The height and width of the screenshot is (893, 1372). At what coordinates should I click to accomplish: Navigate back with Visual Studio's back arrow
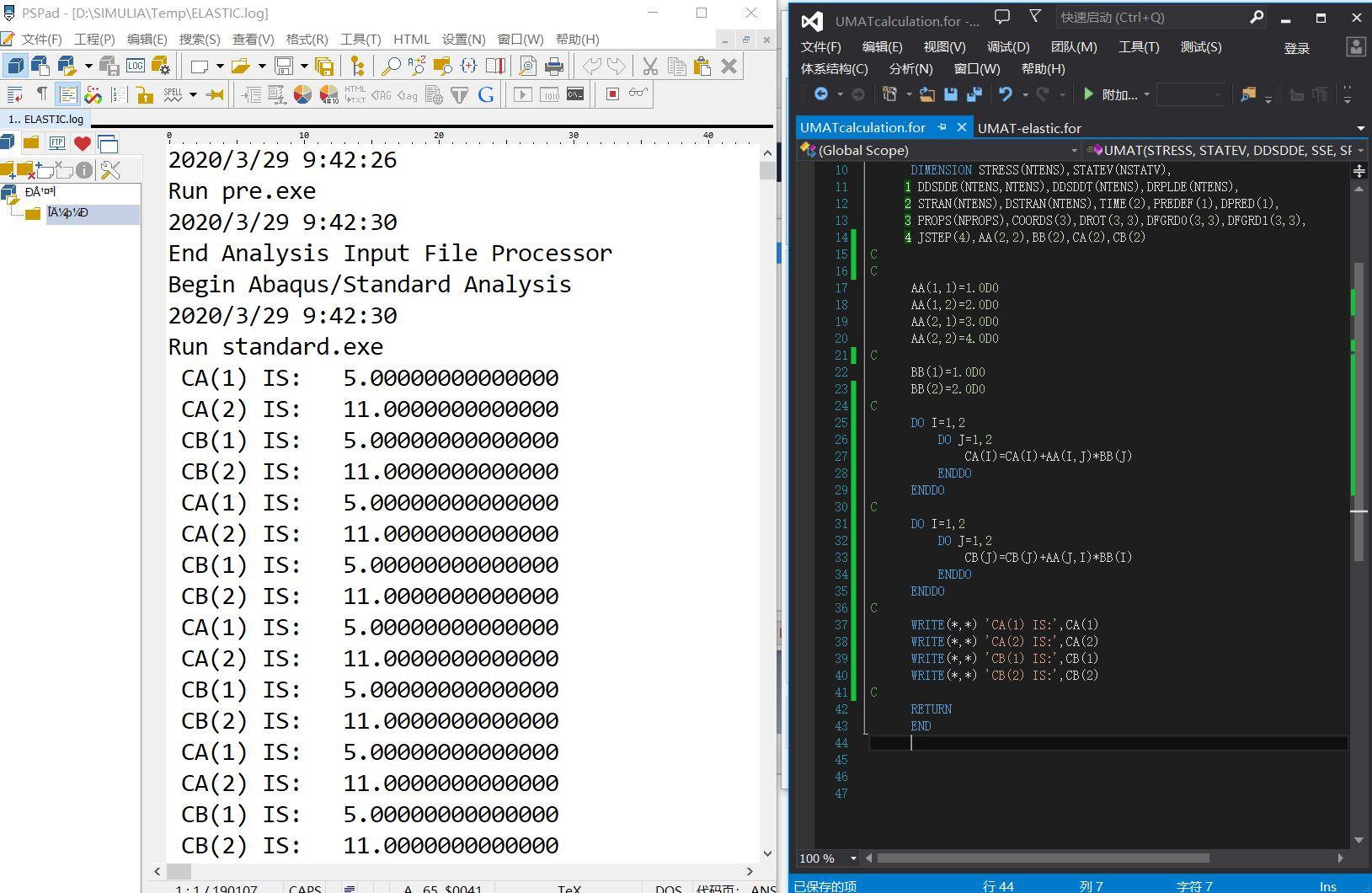point(822,94)
